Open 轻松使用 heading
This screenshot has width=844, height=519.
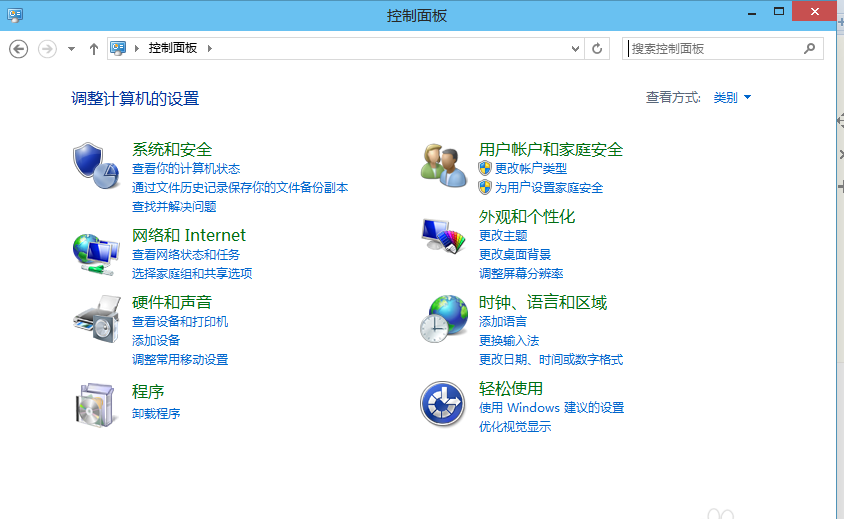click(x=511, y=389)
